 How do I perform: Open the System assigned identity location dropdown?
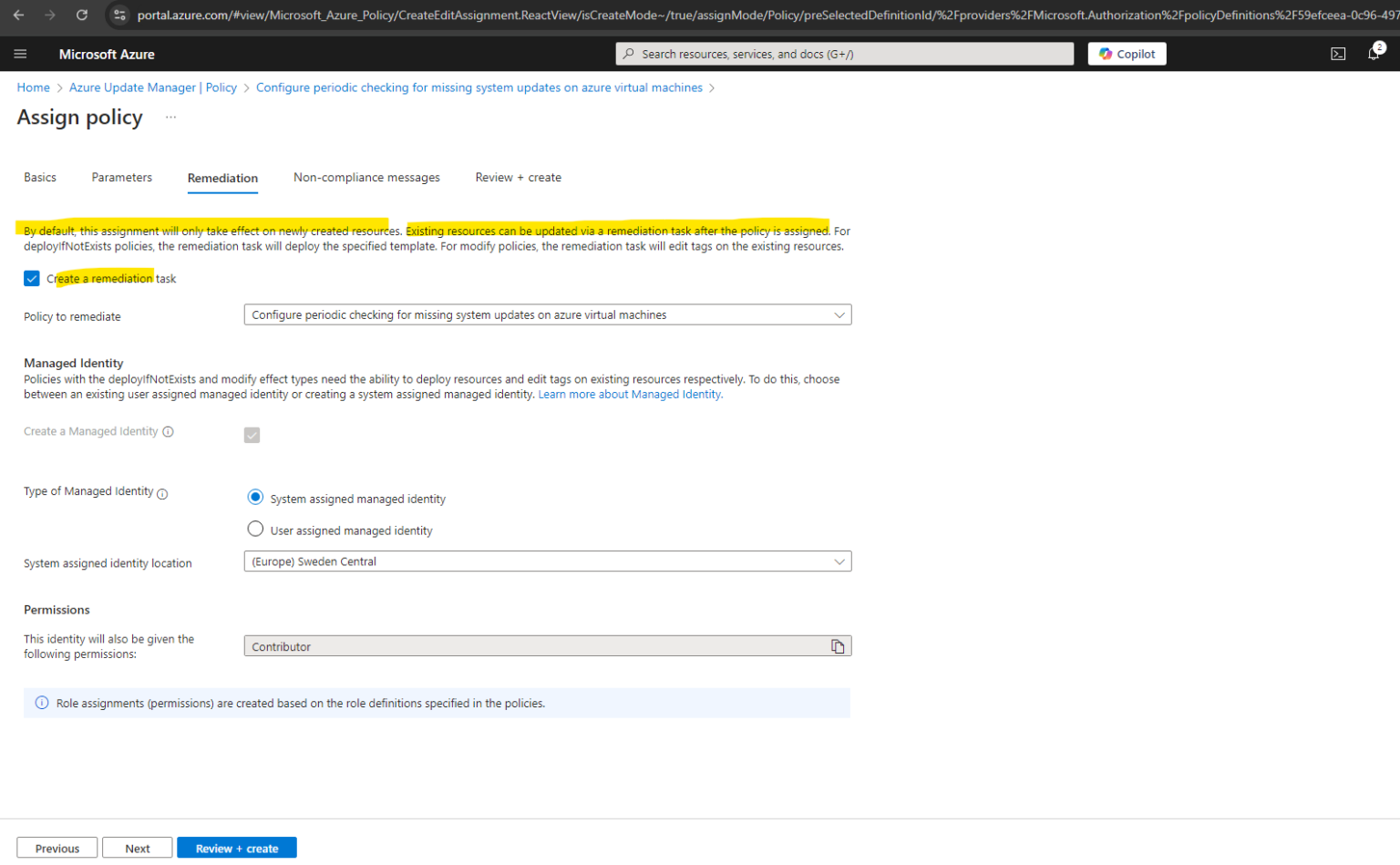(x=839, y=561)
